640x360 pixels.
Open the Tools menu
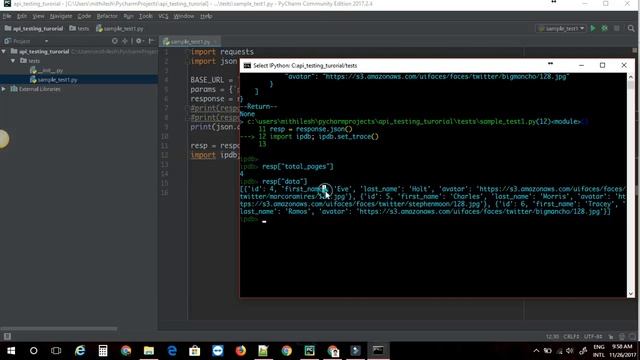click(x=145, y=16)
